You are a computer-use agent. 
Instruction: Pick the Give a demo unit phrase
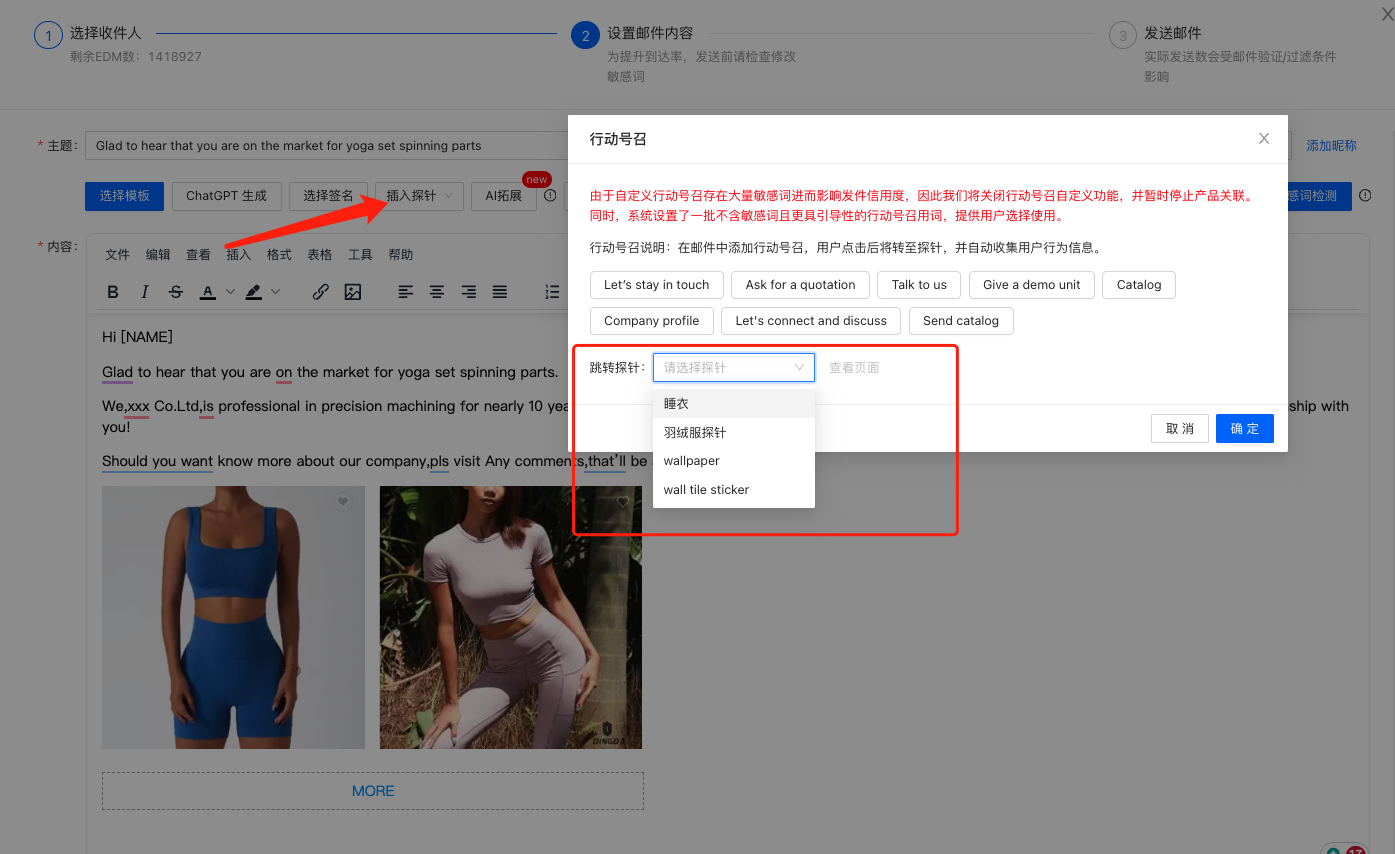pyautogui.click(x=1032, y=285)
